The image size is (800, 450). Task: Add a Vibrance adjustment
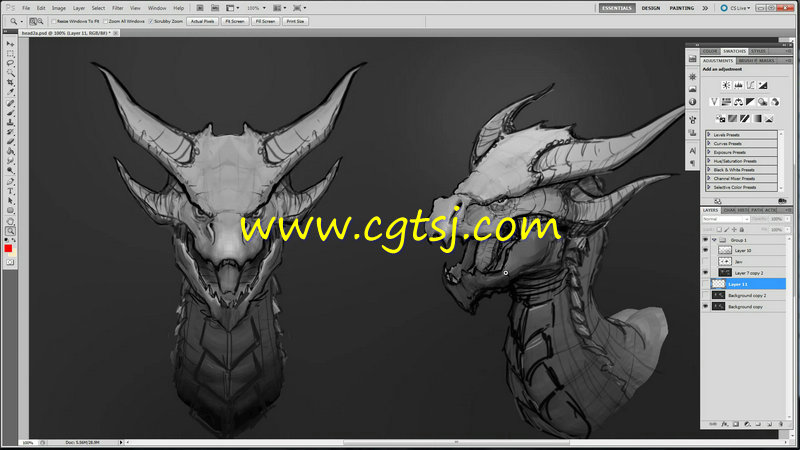[x=714, y=102]
